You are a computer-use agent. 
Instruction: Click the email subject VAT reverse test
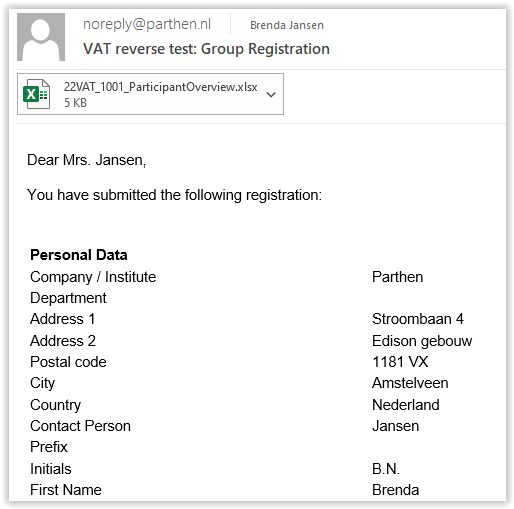pos(206,49)
